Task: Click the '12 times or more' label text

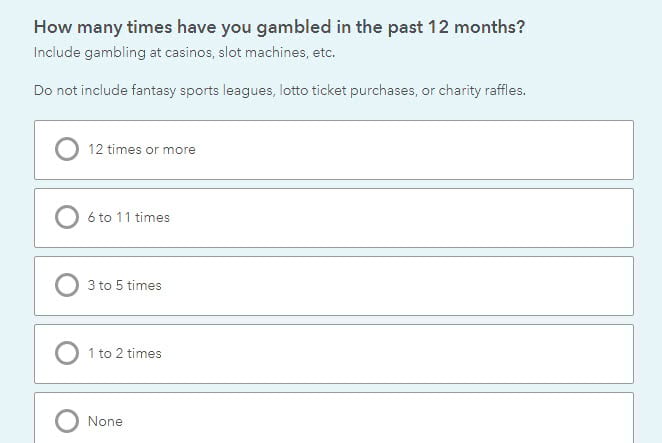Action: [x=141, y=150]
